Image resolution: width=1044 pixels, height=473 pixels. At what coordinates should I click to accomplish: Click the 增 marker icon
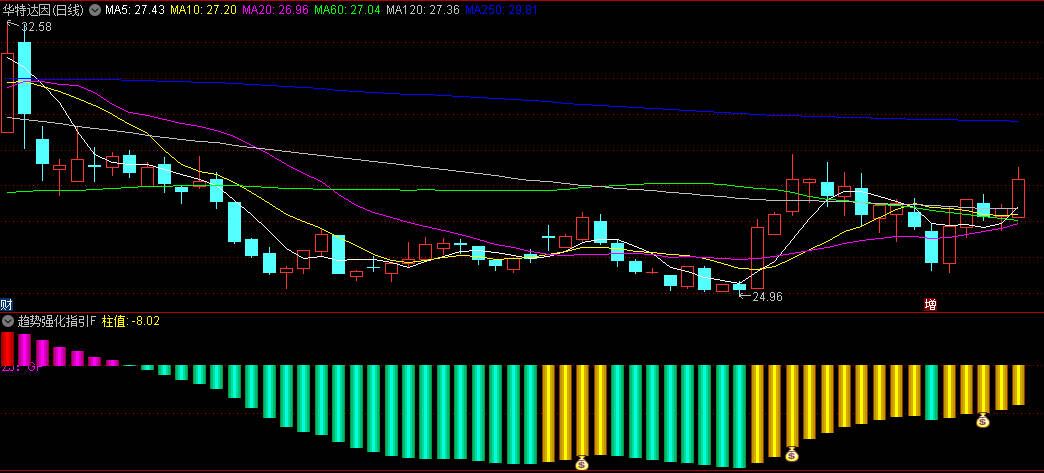point(930,304)
